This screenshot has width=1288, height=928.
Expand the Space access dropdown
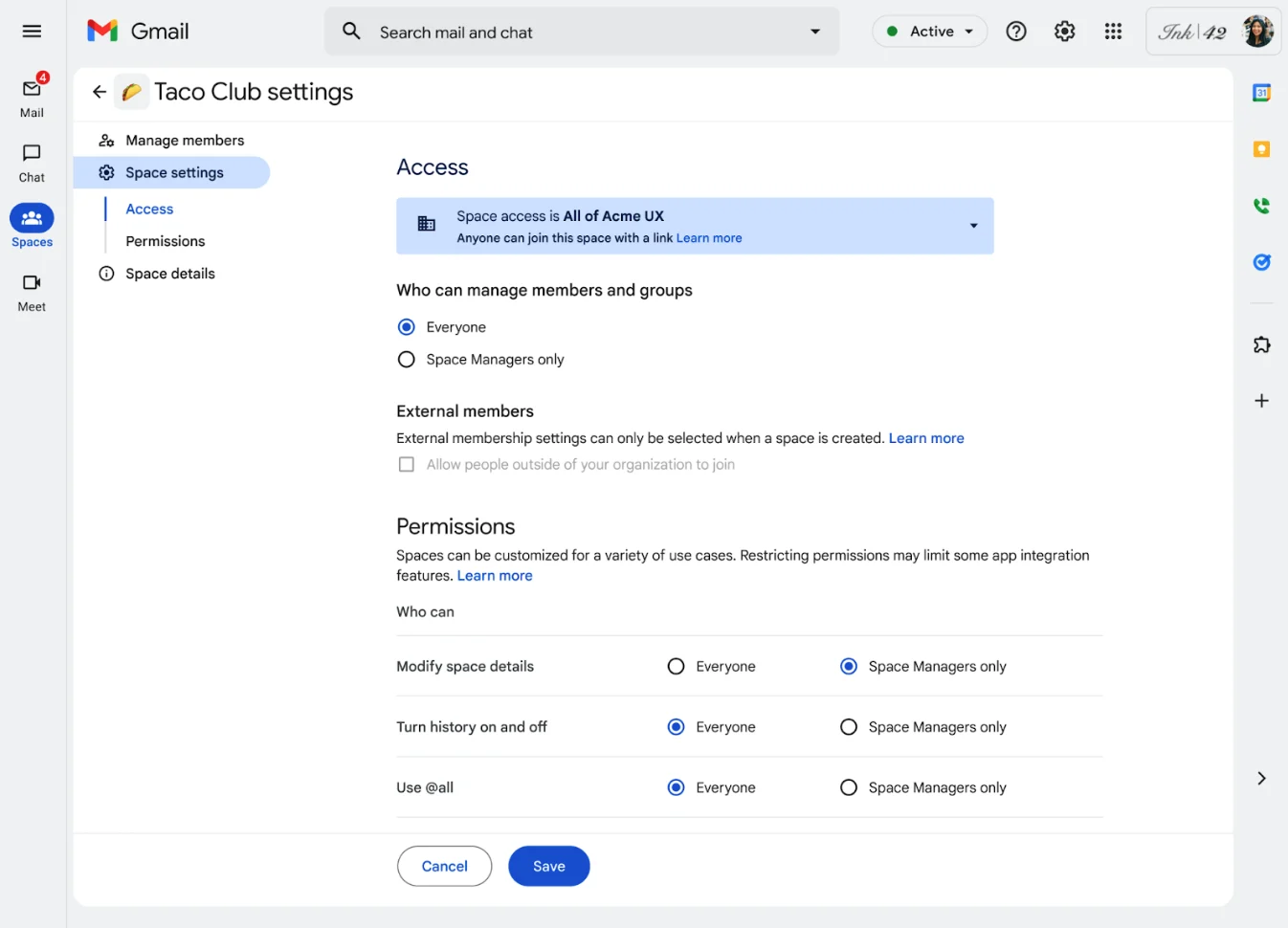click(x=973, y=225)
